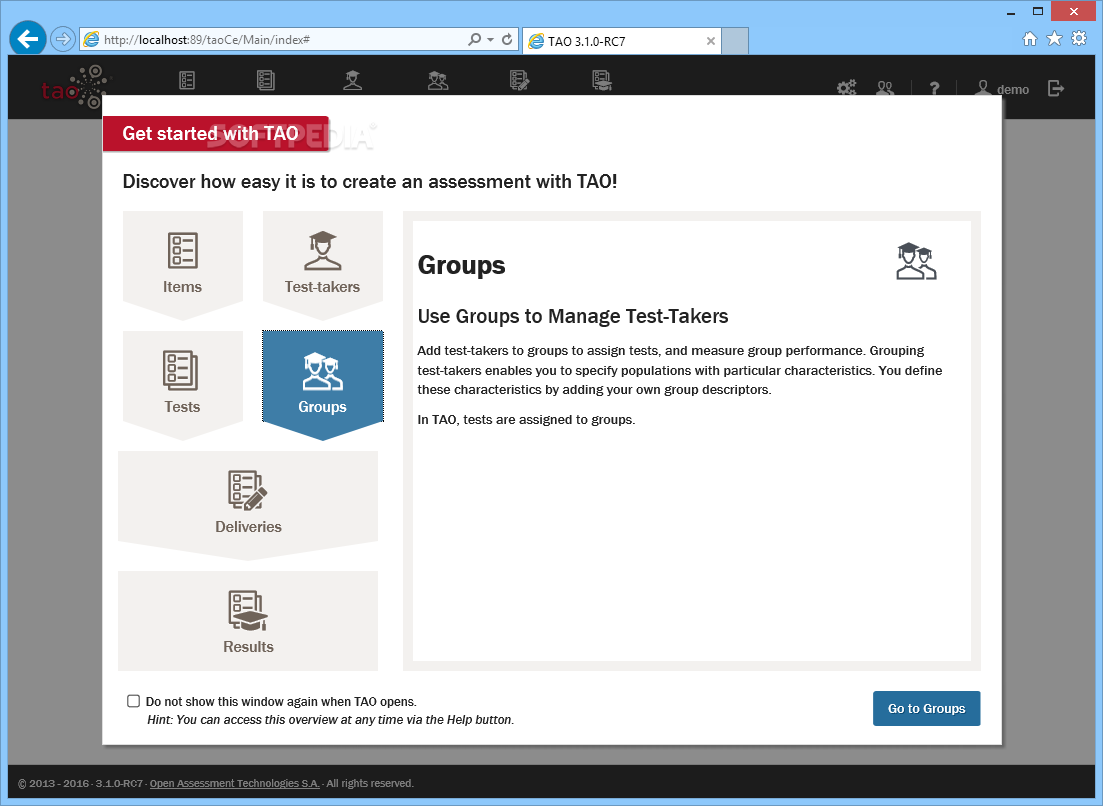The height and width of the screenshot is (806, 1103).
Task: Select the Tests card
Action: coord(183,383)
